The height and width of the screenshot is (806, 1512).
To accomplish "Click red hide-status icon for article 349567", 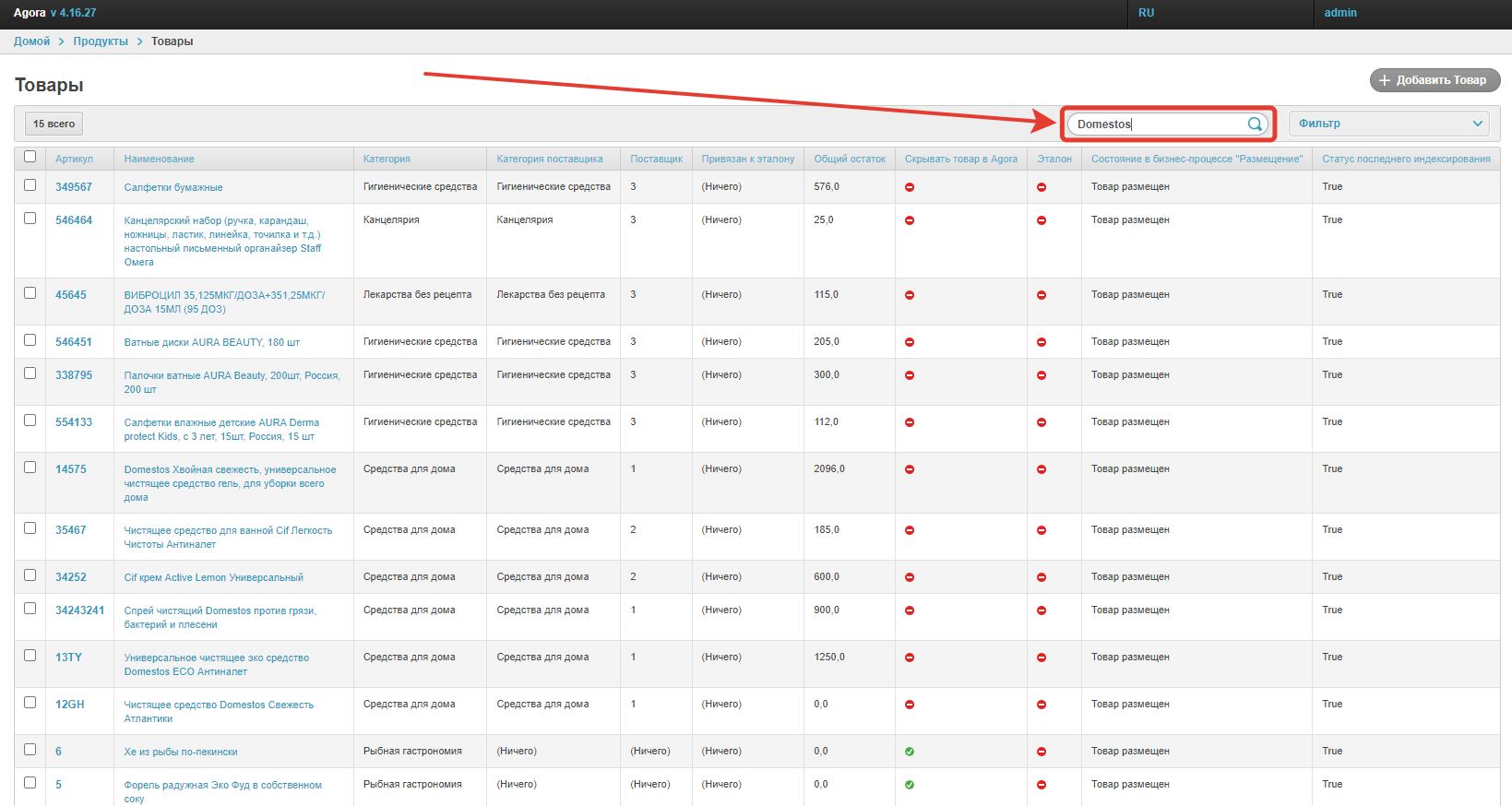I will [x=910, y=187].
